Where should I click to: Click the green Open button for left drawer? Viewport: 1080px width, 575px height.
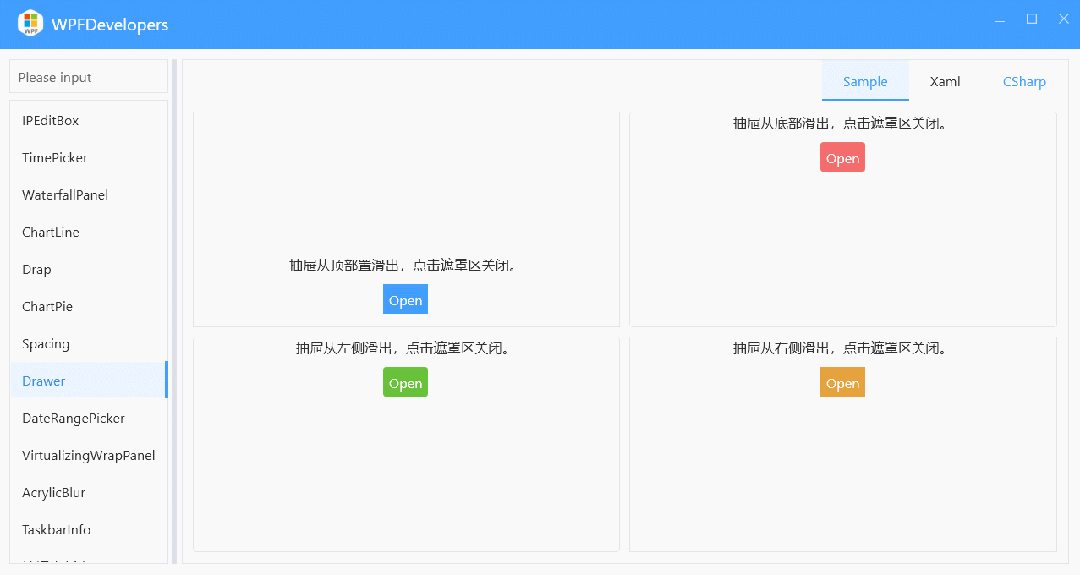[405, 383]
